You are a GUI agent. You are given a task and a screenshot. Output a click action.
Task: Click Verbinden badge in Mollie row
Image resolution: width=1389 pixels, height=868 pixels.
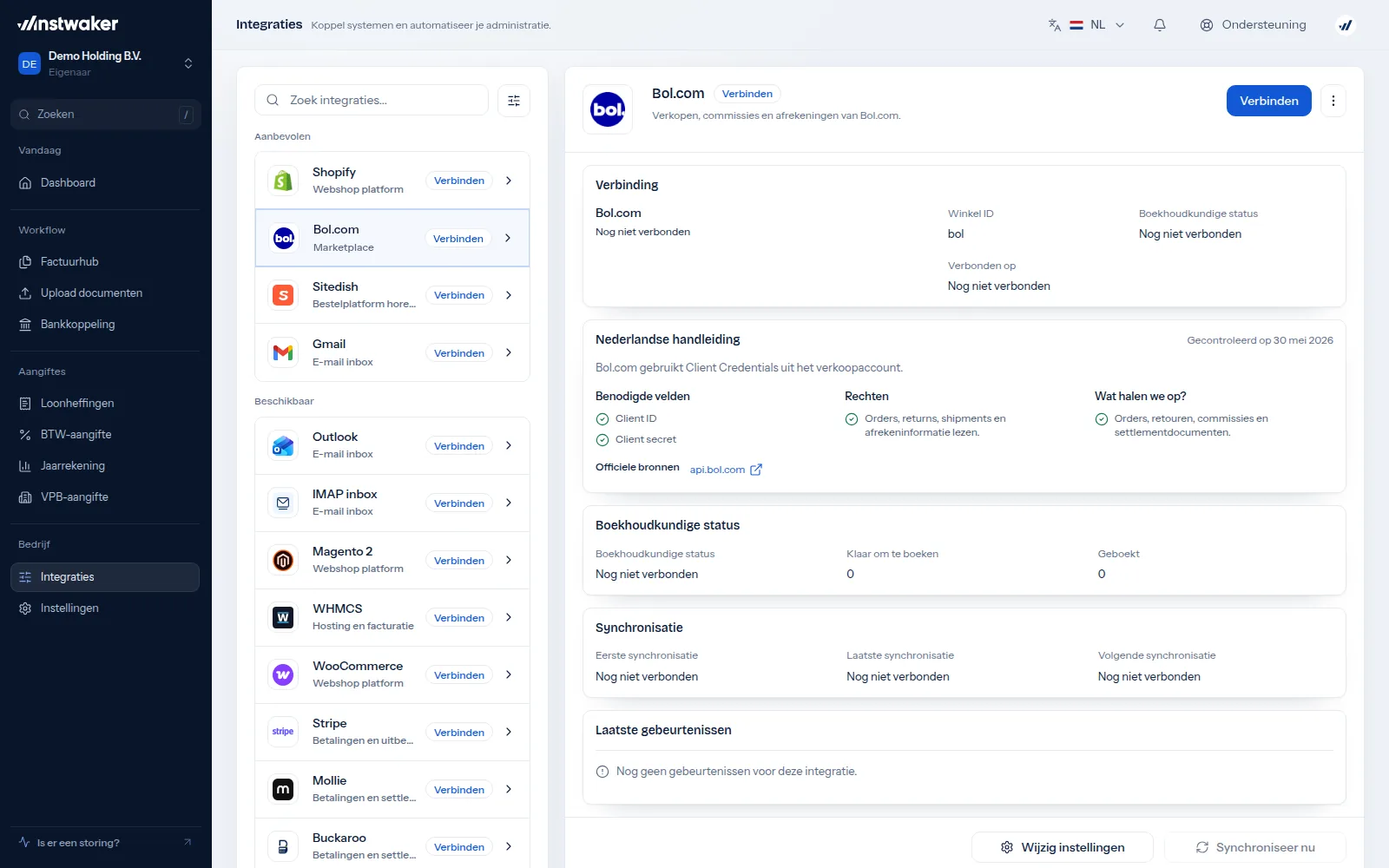point(459,789)
